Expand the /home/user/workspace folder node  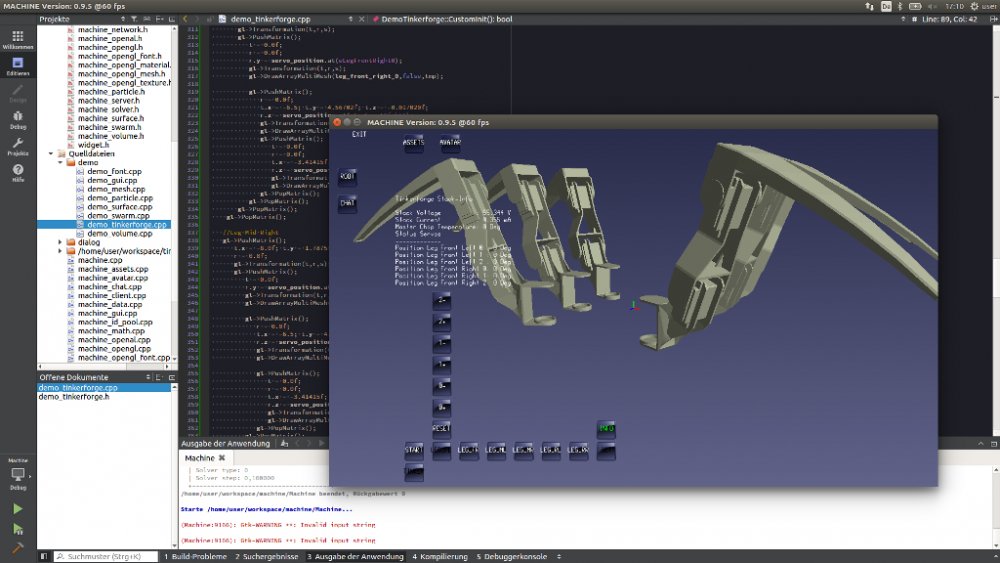[x=61, y=251]
